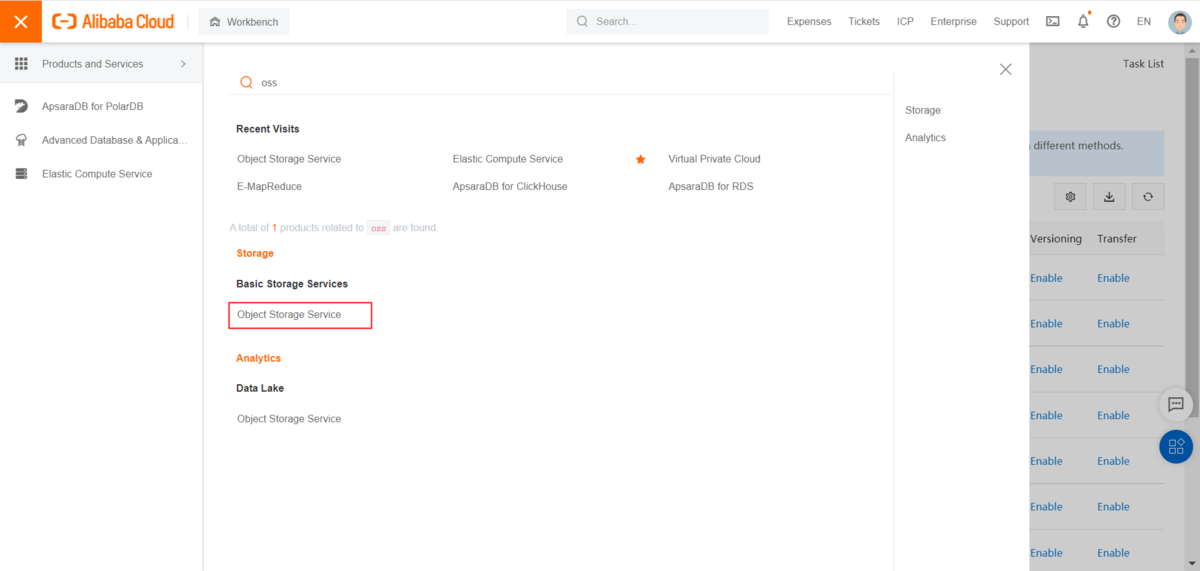
Task: Jump to Analytics category in right index
Action: coord(925,138)
